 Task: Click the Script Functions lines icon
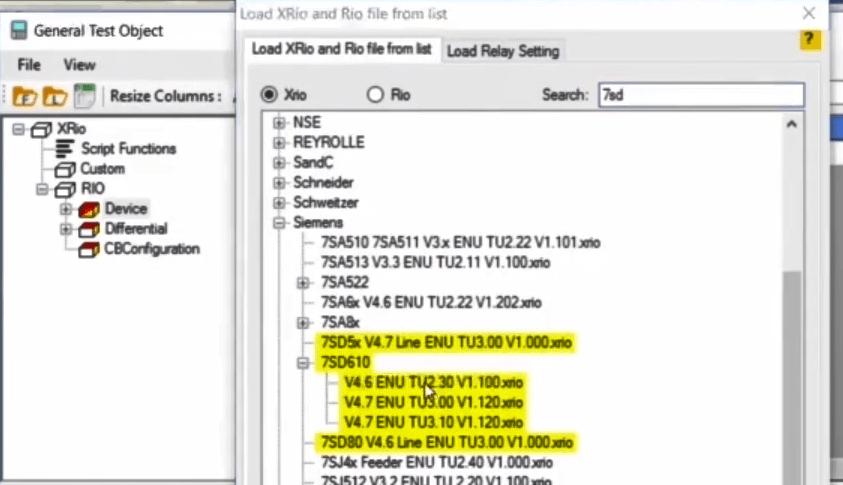[x=65, y=148]
